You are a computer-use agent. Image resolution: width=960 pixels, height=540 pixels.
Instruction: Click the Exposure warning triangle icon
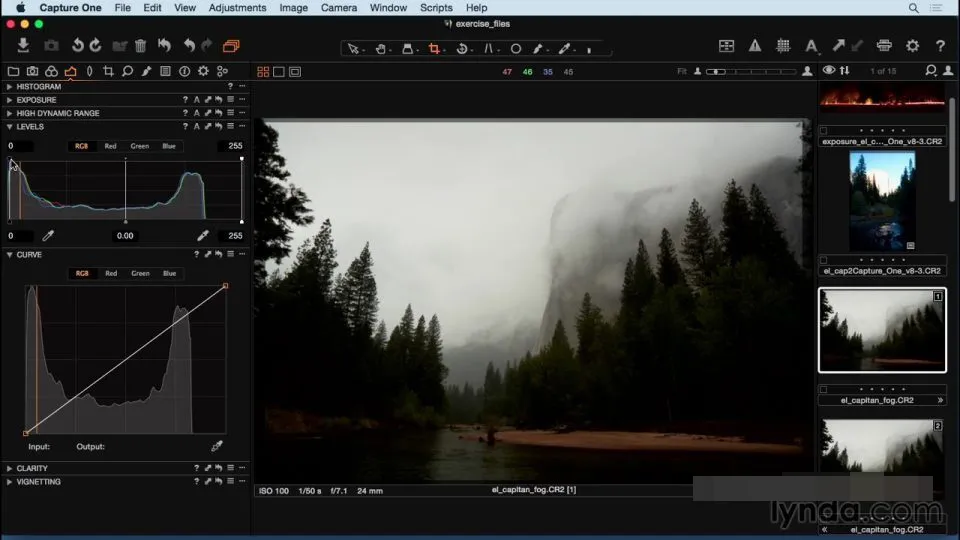(755, 46)
